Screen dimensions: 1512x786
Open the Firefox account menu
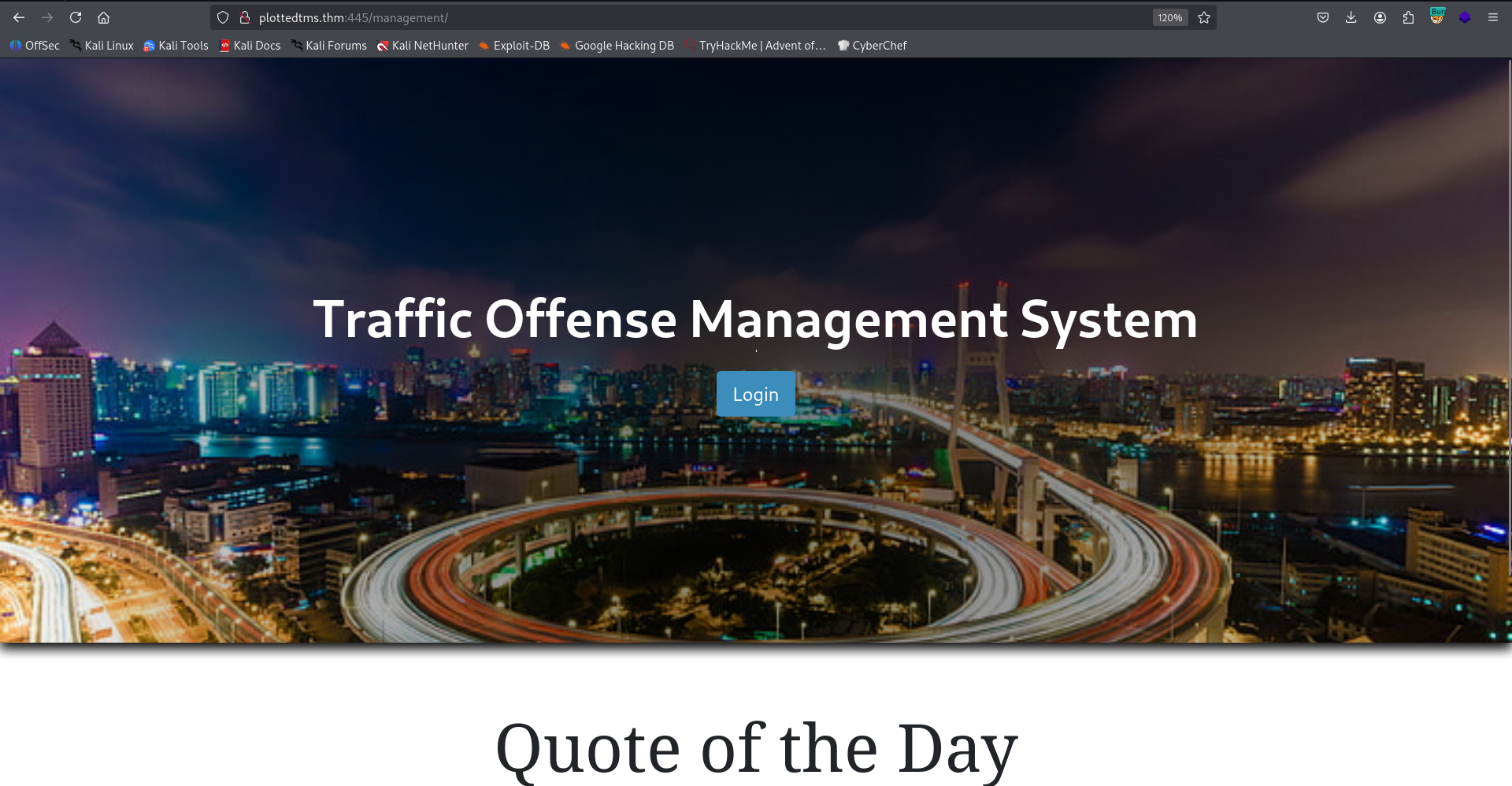pyautogui.click(x=1380, y=17)
